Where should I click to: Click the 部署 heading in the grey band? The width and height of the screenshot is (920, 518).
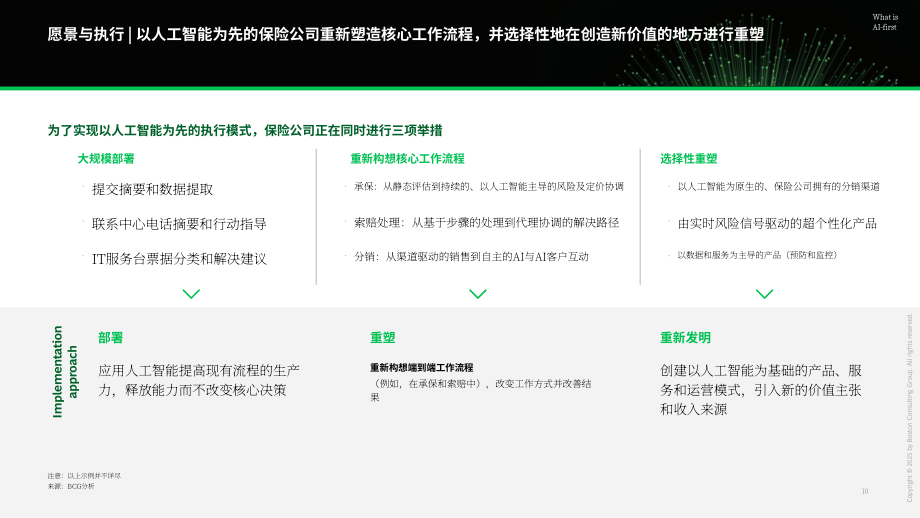coord(110,338)
